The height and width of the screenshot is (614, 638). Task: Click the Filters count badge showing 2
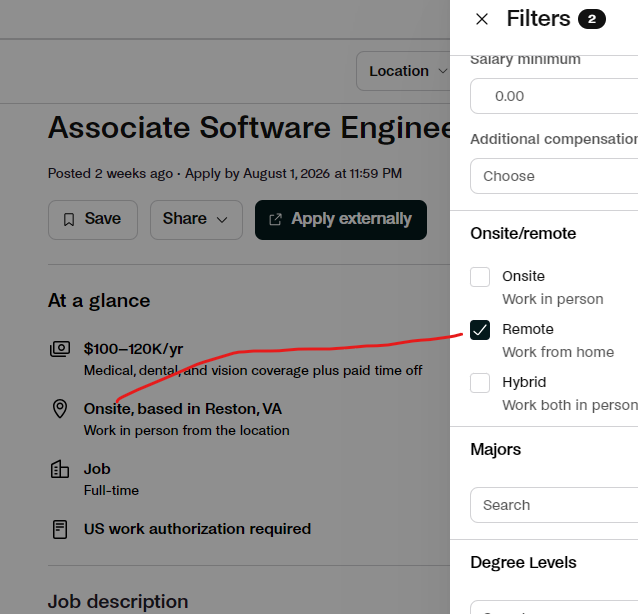tap(592, 19)
